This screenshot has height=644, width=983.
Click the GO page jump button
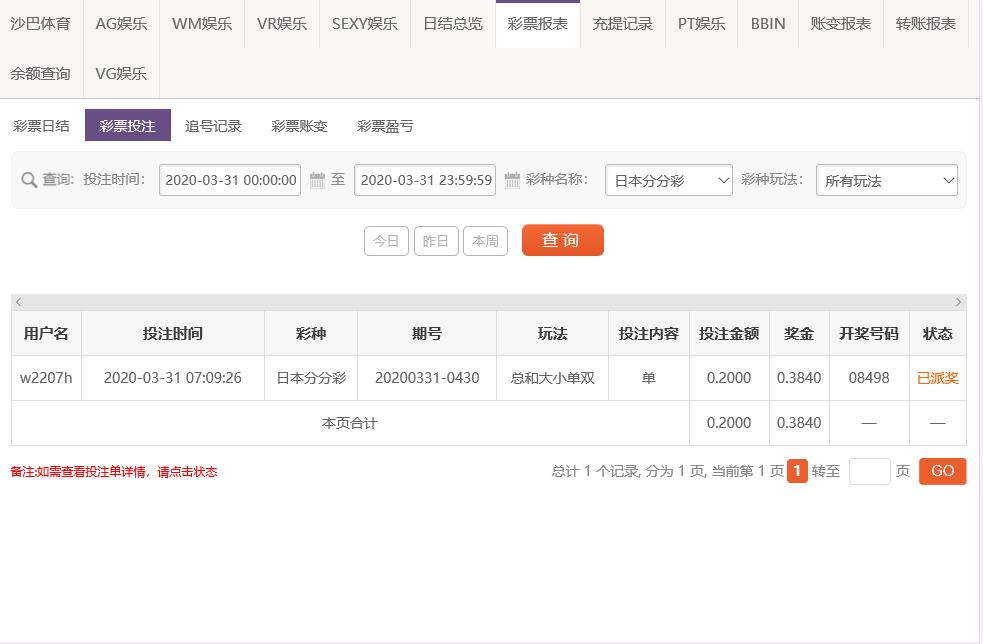tap(942, 471)
